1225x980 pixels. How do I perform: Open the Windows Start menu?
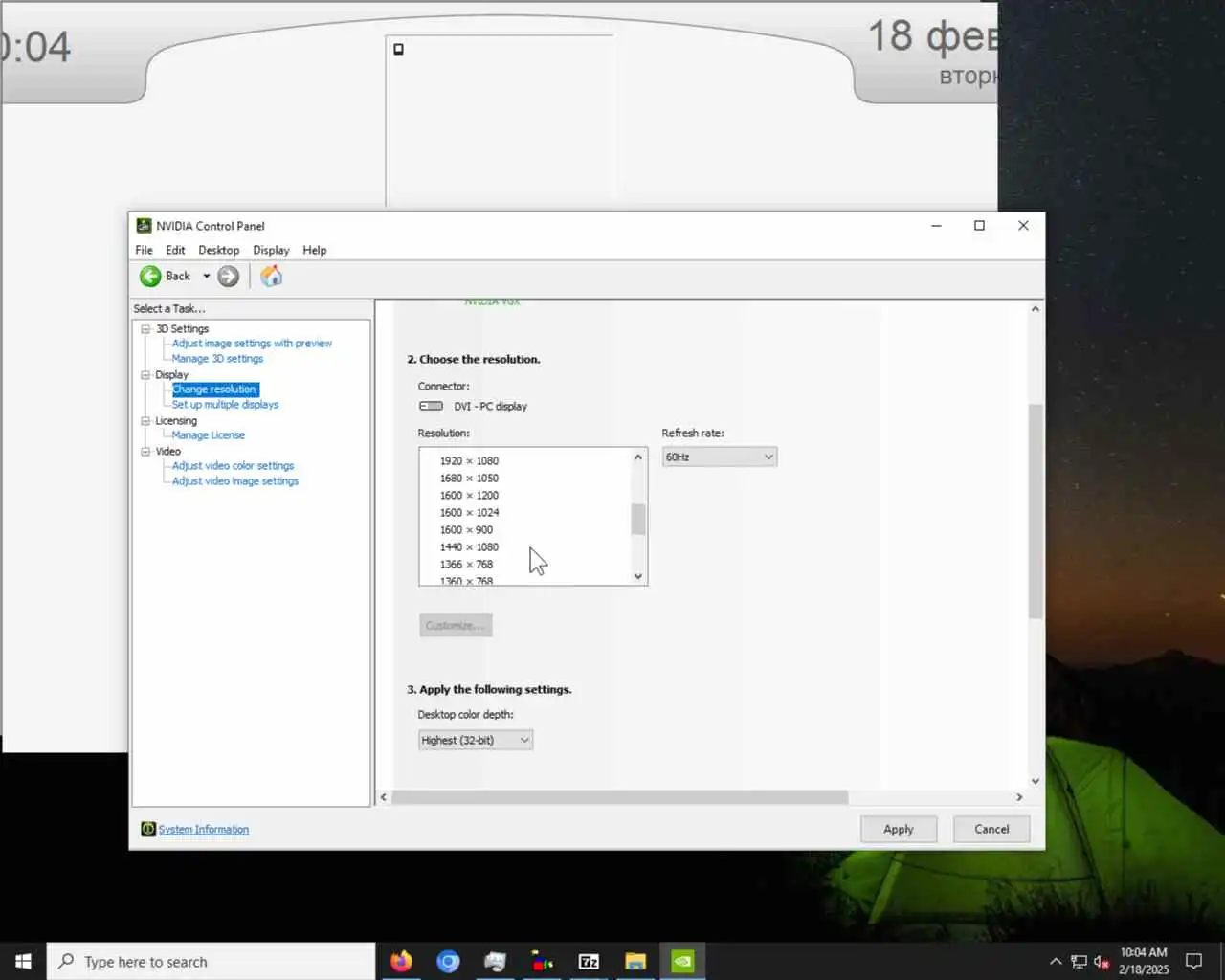pos(23,962)
